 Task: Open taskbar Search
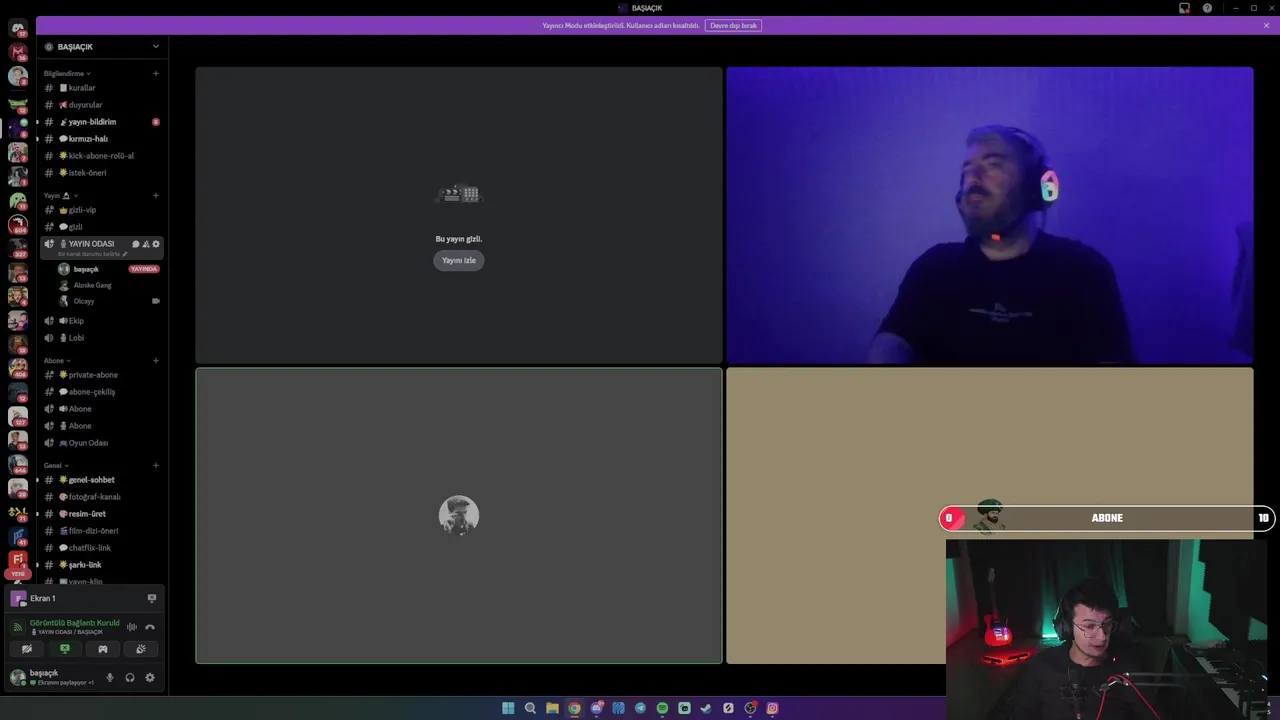click(x=530, y=708)
